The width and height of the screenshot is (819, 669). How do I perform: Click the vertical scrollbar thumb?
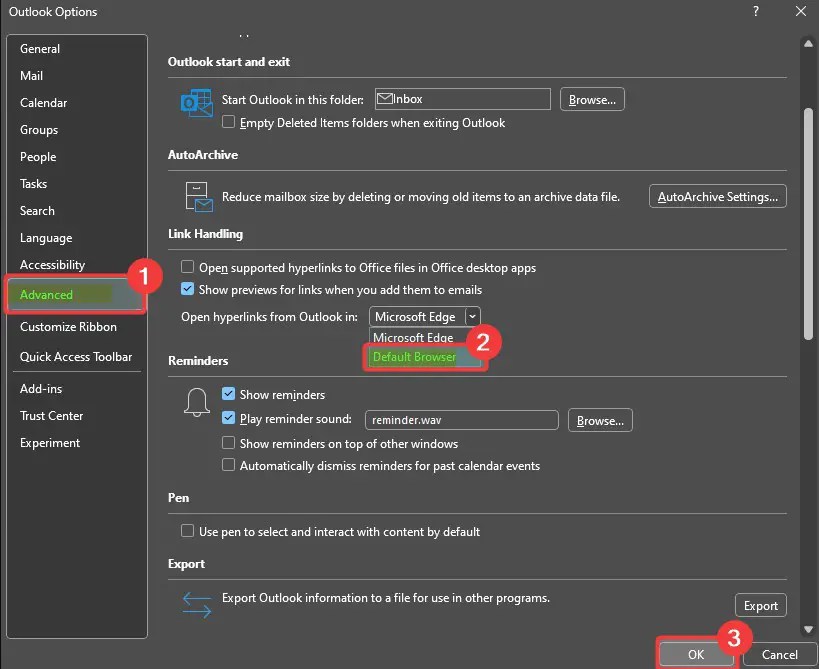pos(808,224)
